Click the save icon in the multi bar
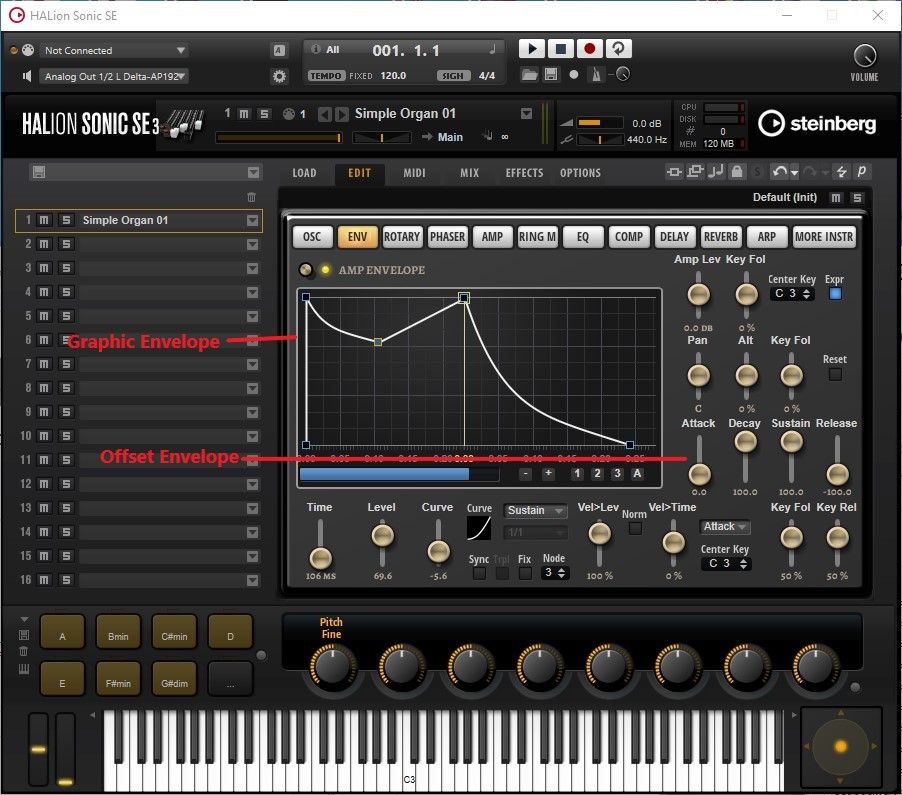The image size is (902, 795). click(x=39, y=172)
